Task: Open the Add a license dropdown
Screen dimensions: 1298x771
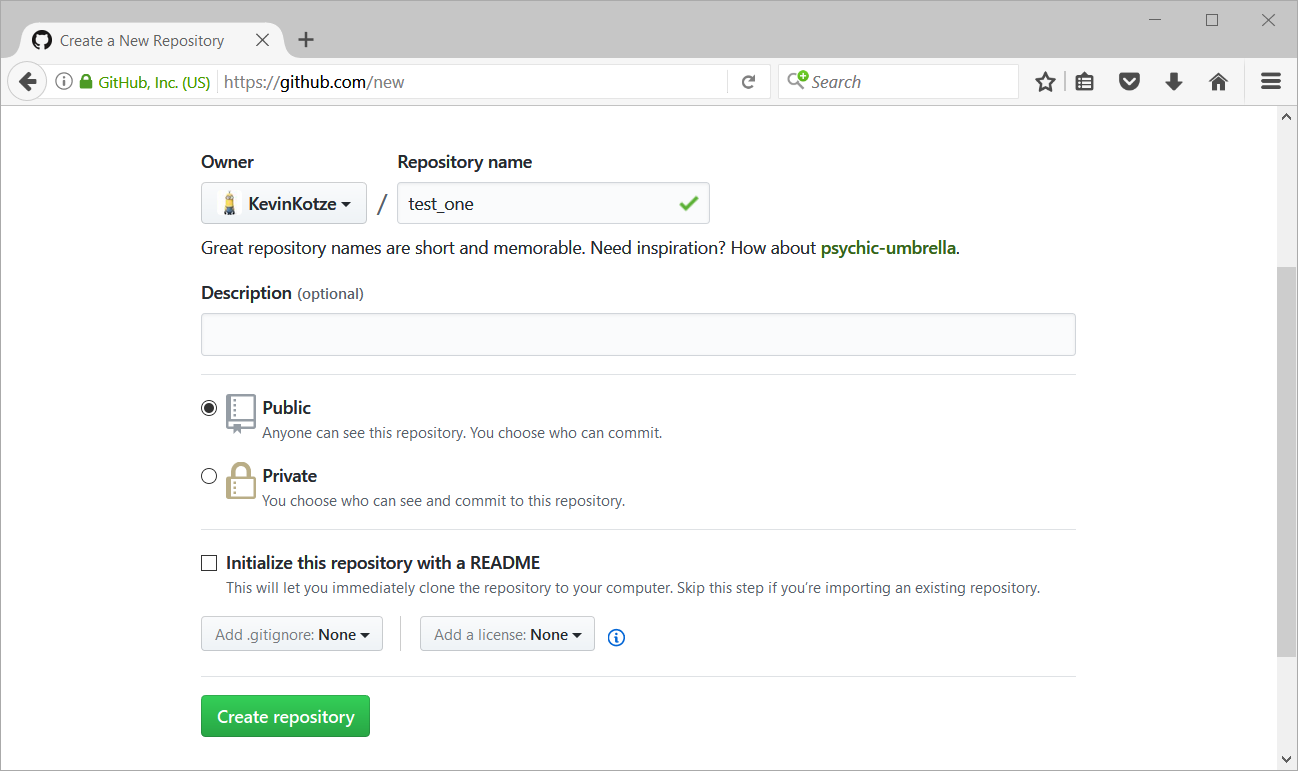Action: pyautogui.click(x=507, y=634)
